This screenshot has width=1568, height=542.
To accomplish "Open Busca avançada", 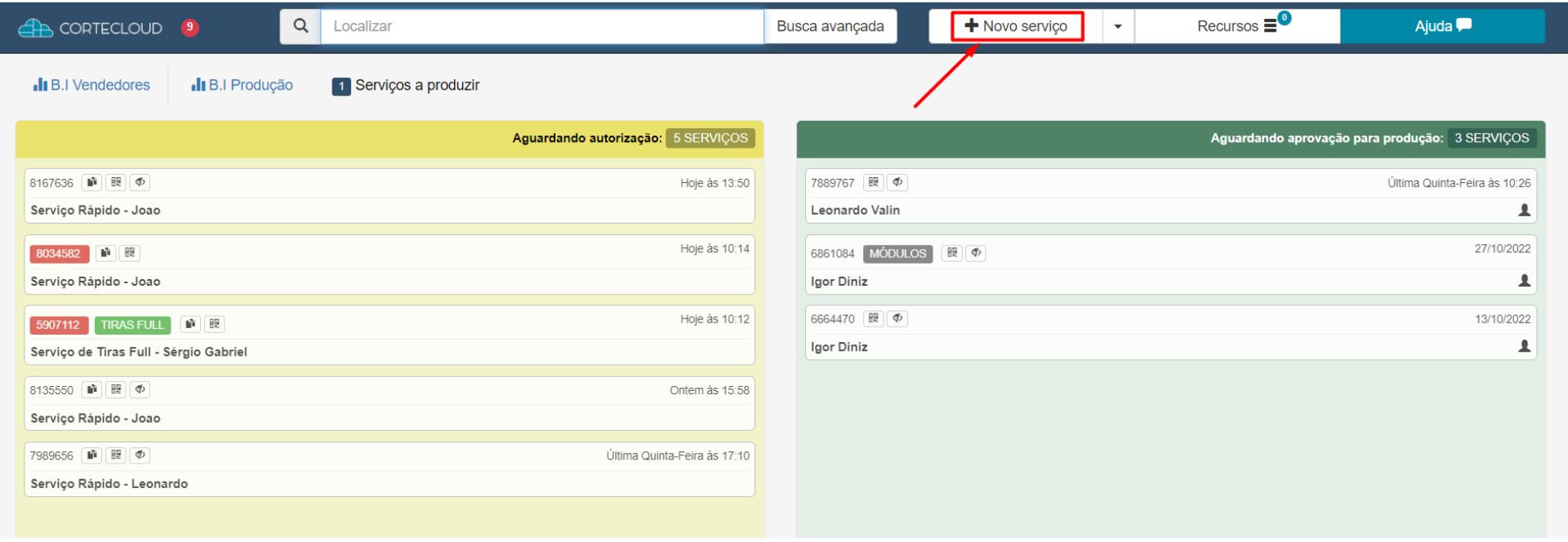I will (830, 26).
